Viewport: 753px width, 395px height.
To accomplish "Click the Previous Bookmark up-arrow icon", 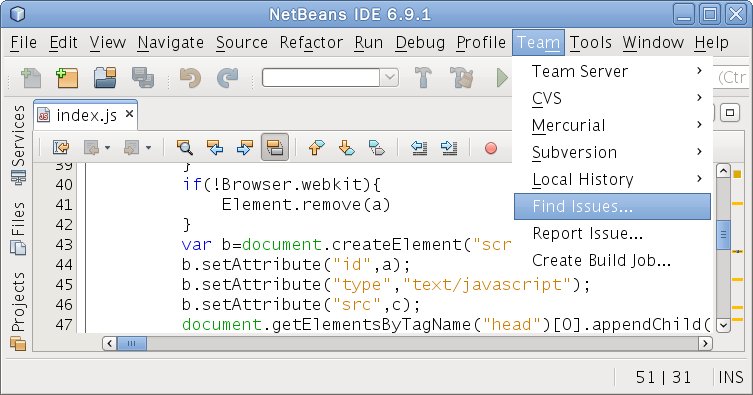I will tap(316, 147).
